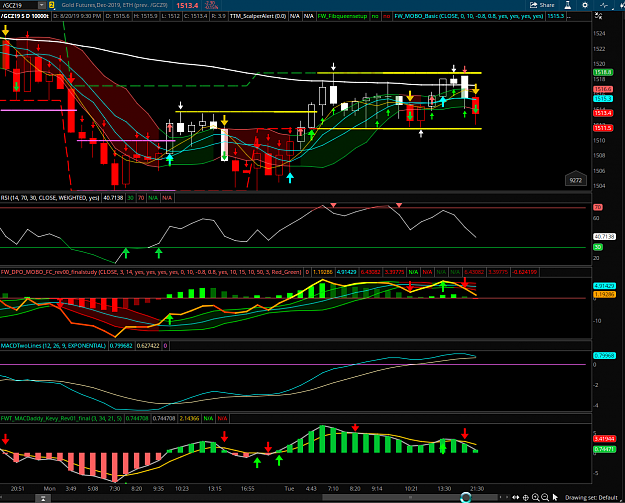Click the zoom in magnifier icon

click(x=536, y=497)
